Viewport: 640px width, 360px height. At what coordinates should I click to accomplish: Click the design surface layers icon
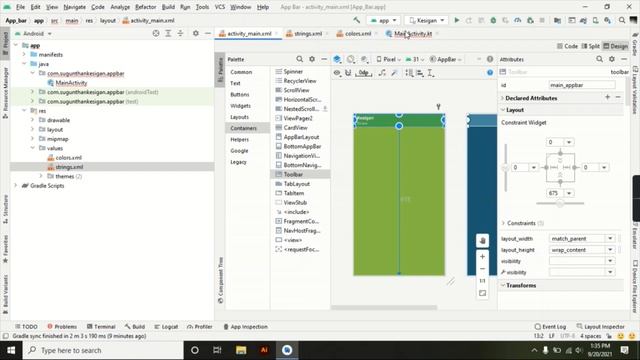[337, 59]
